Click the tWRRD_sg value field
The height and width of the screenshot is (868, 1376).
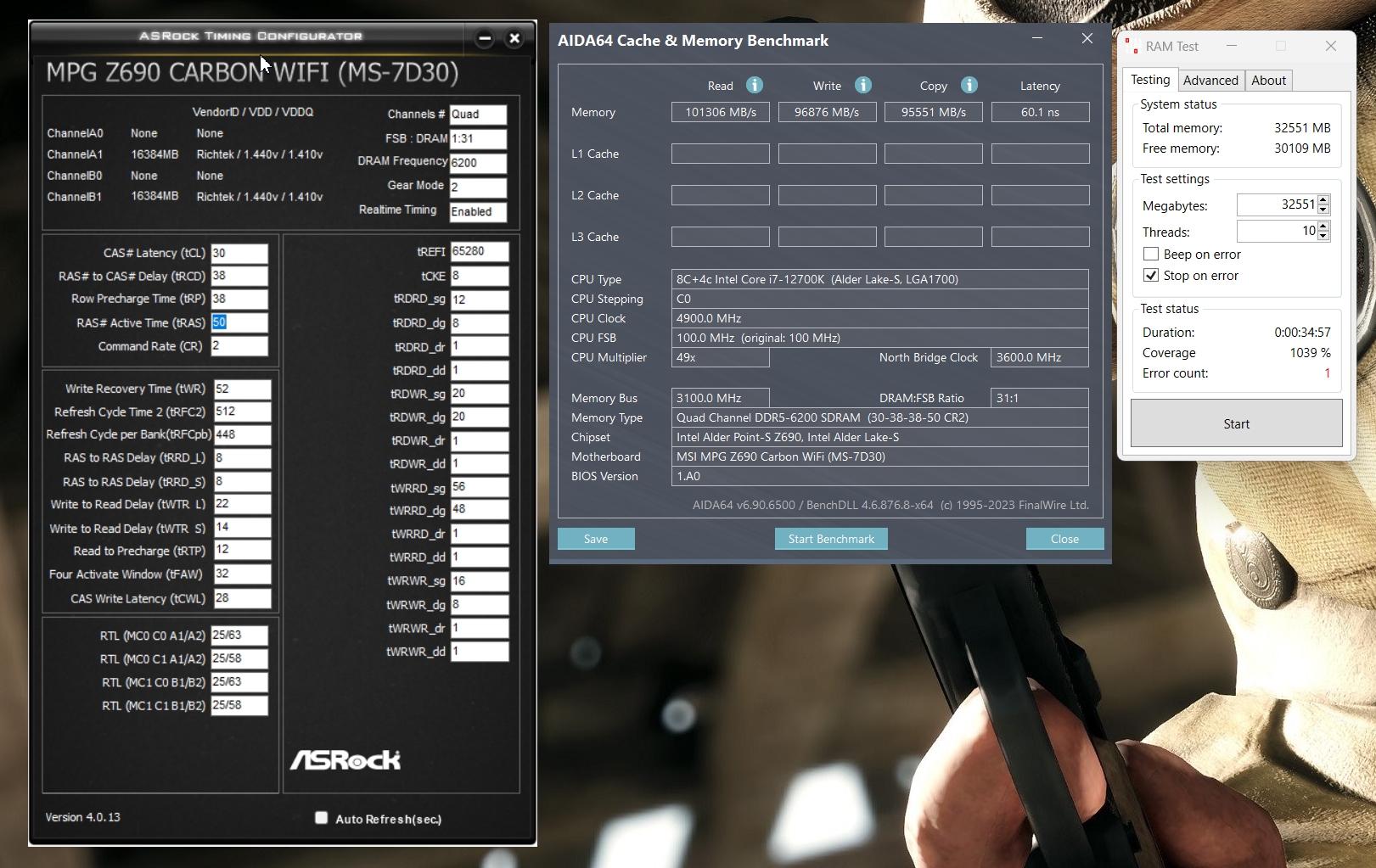480,487
